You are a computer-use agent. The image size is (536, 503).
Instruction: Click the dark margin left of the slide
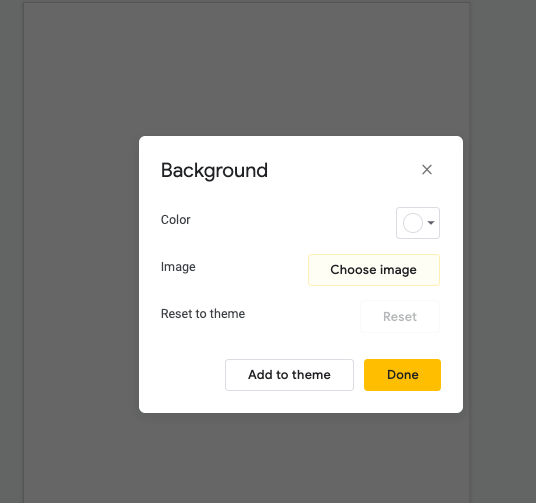click(11, 251)
